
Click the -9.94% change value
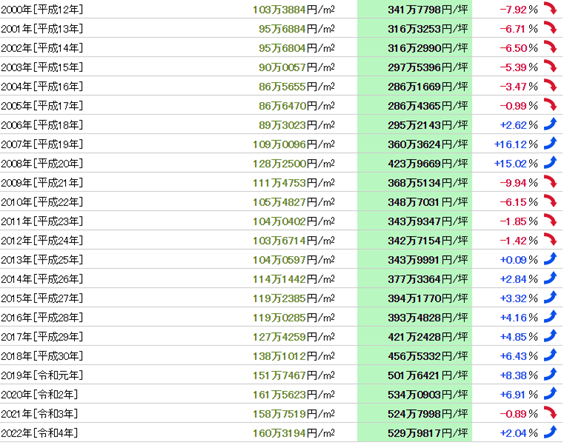(x=519, y=183)
